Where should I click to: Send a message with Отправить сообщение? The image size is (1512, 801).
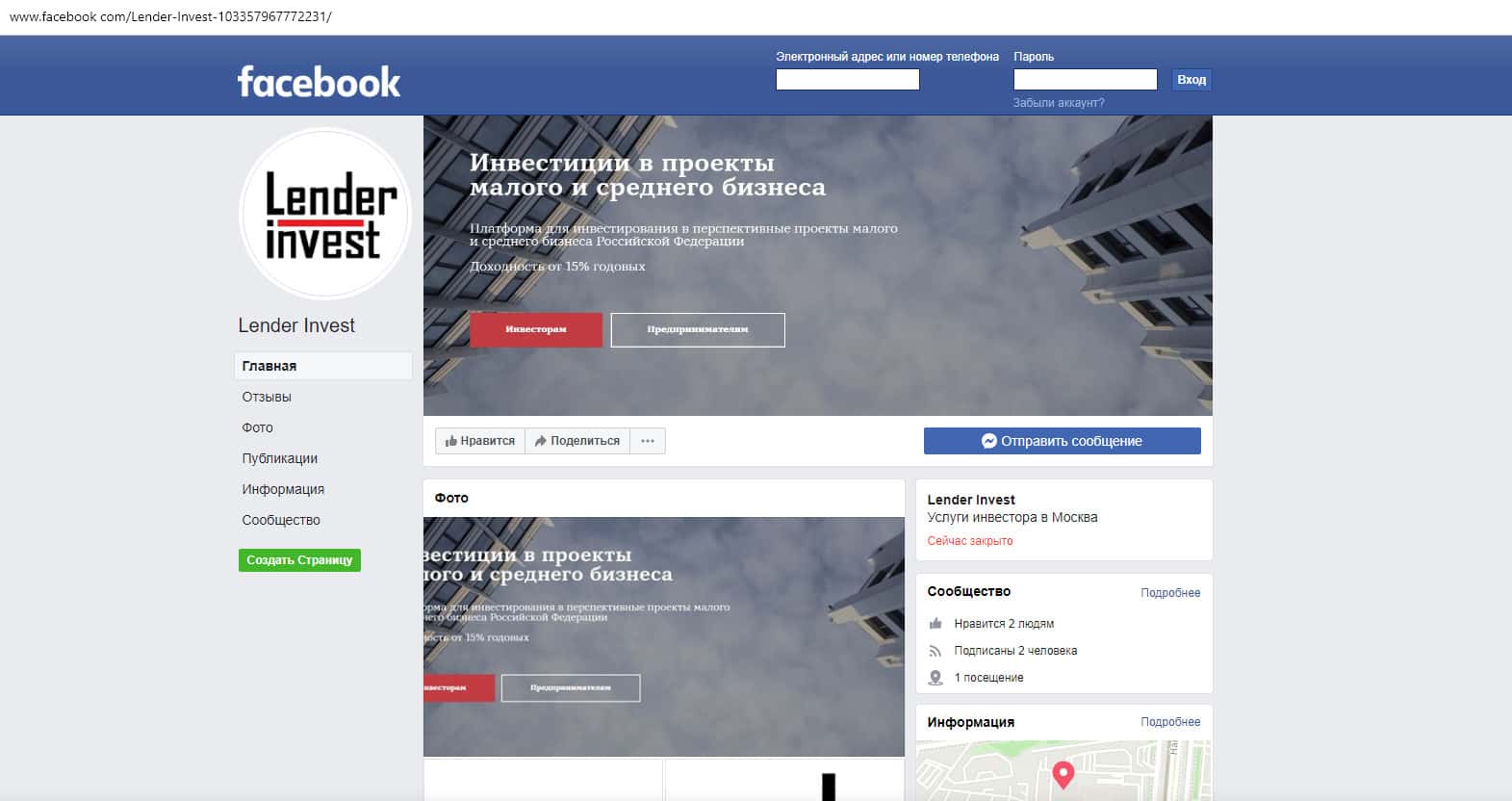click(x=1063, y=441)
